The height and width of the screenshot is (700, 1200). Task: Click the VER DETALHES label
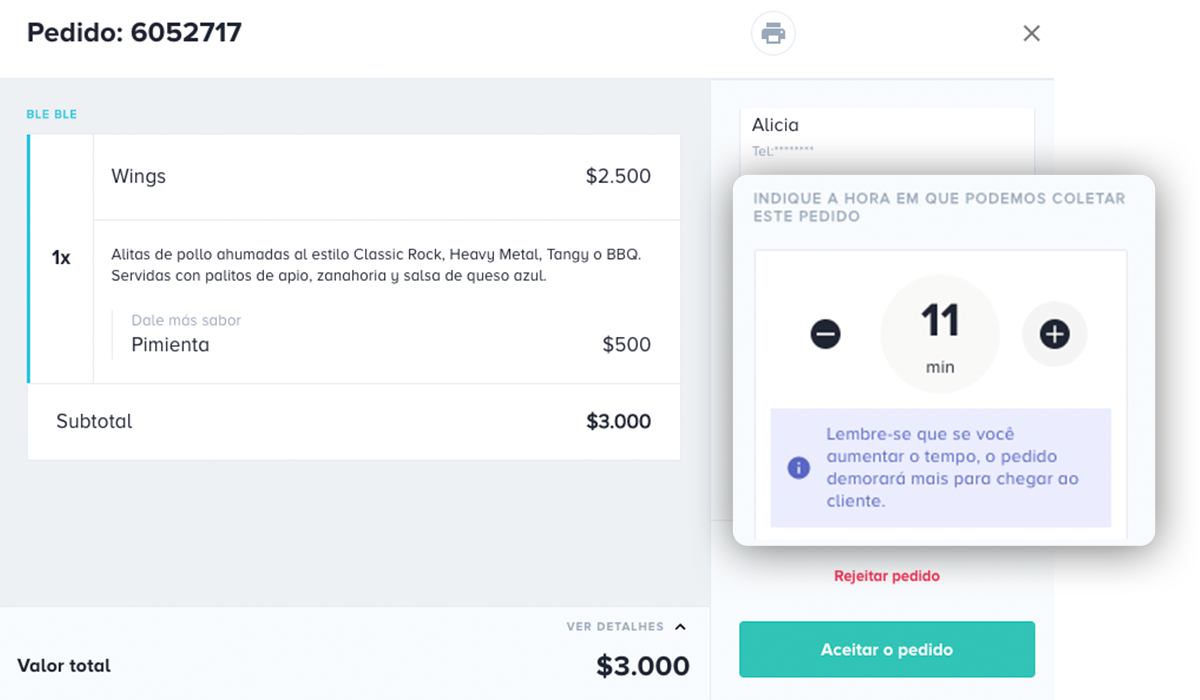[615, 627]
